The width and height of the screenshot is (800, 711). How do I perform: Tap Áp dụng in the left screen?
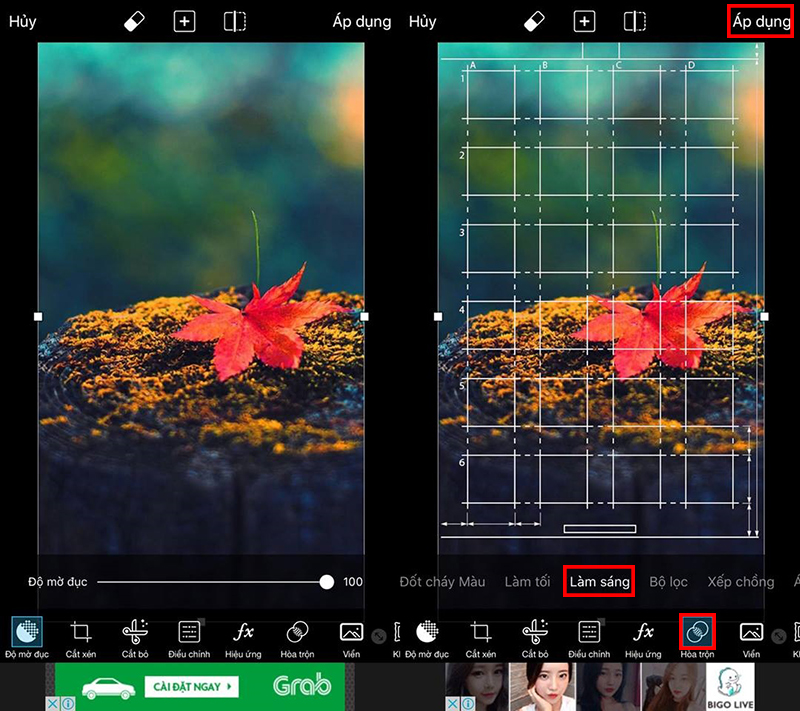[x=362, y=22]
